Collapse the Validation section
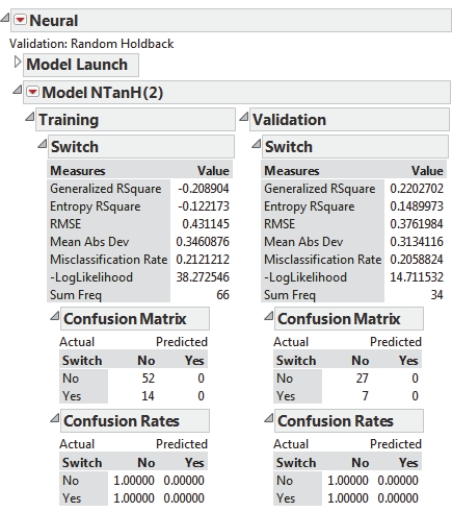The height and width of the screenshot is (512, 452). pos(244,117)
